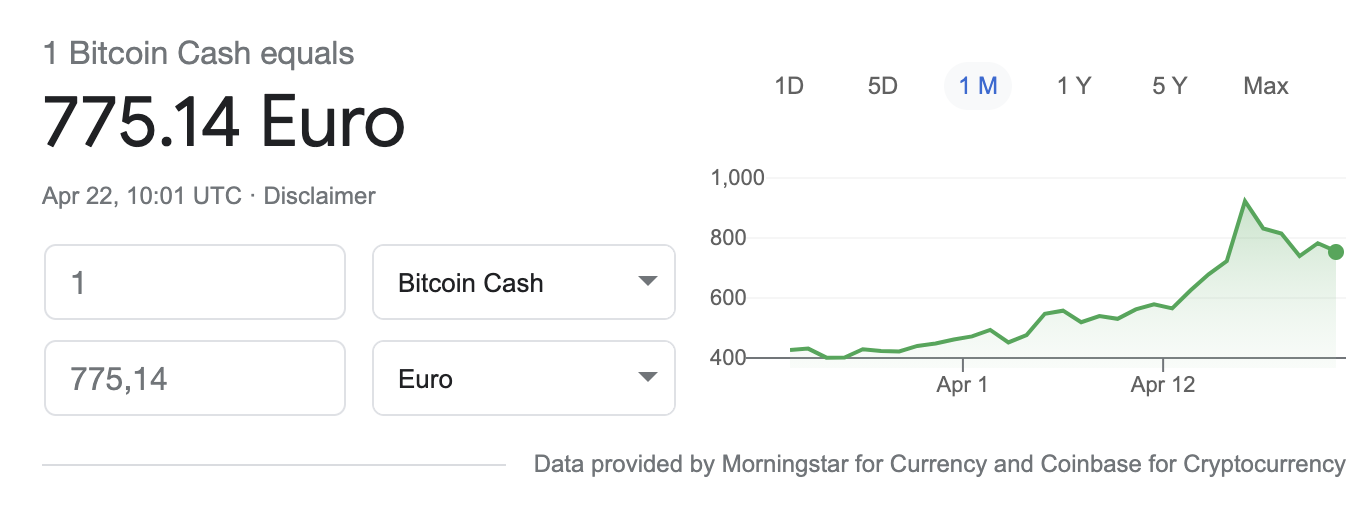Click the price peak on the chart

1245,201
